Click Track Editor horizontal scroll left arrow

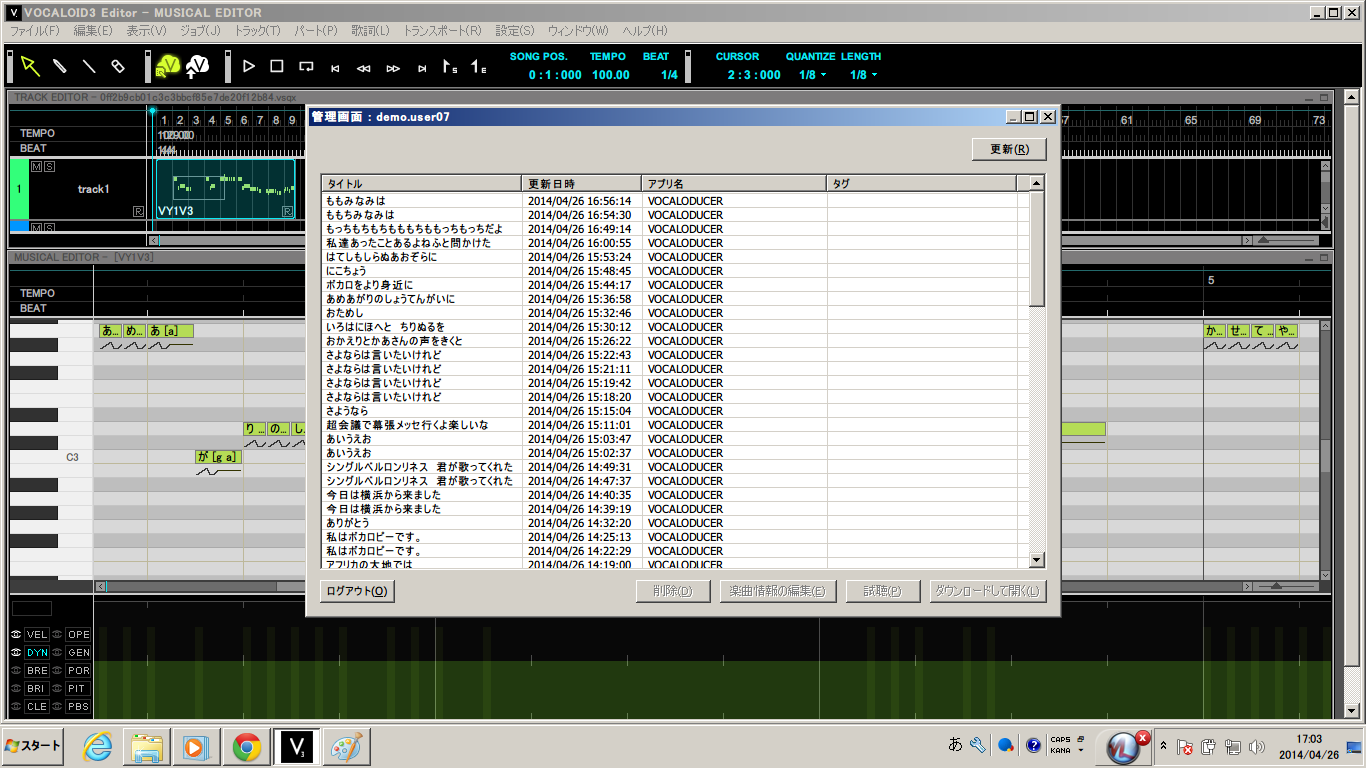pyautogui.click(x=153, y=240)
